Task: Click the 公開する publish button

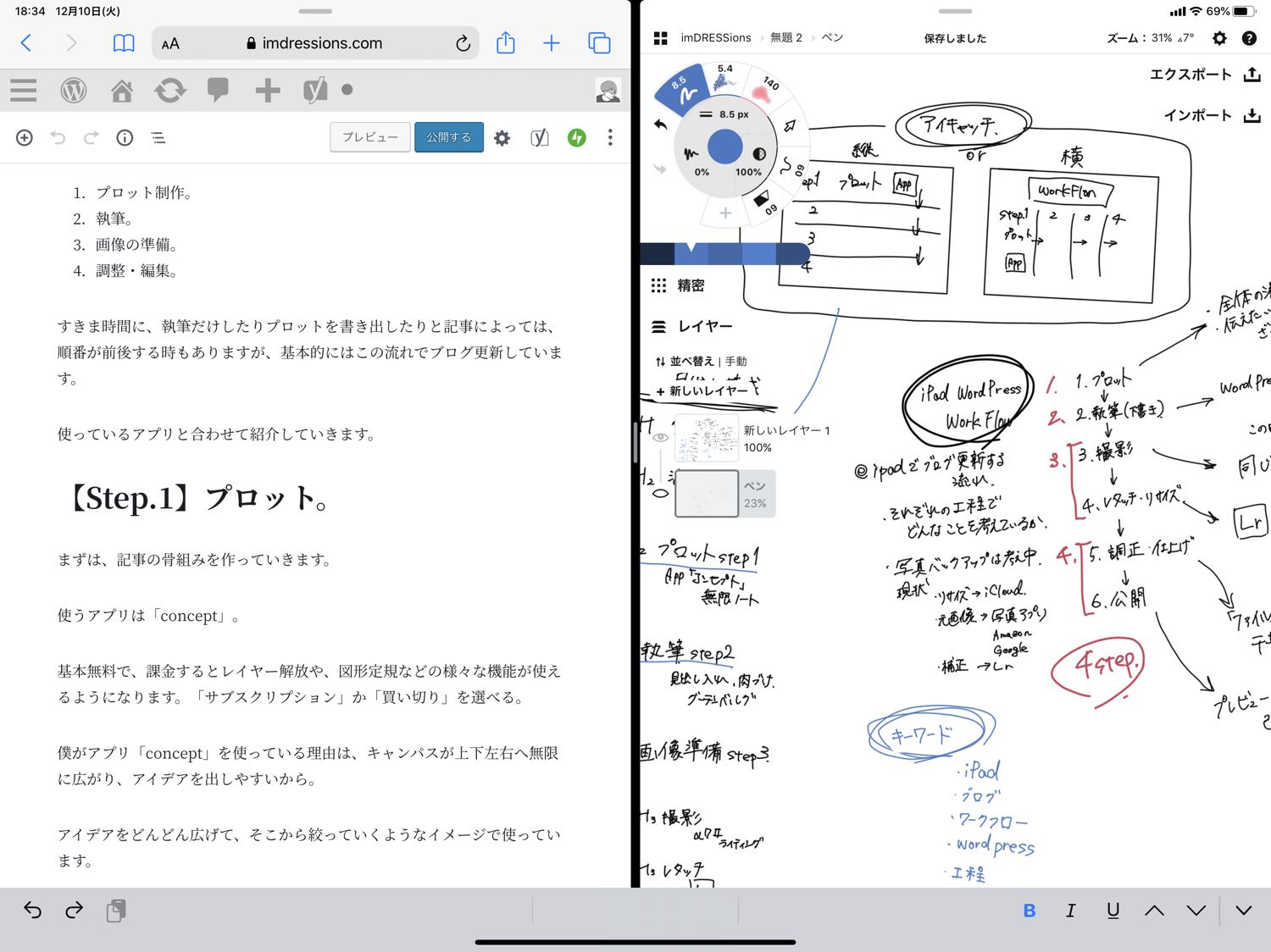Action: tap(449, 137)
